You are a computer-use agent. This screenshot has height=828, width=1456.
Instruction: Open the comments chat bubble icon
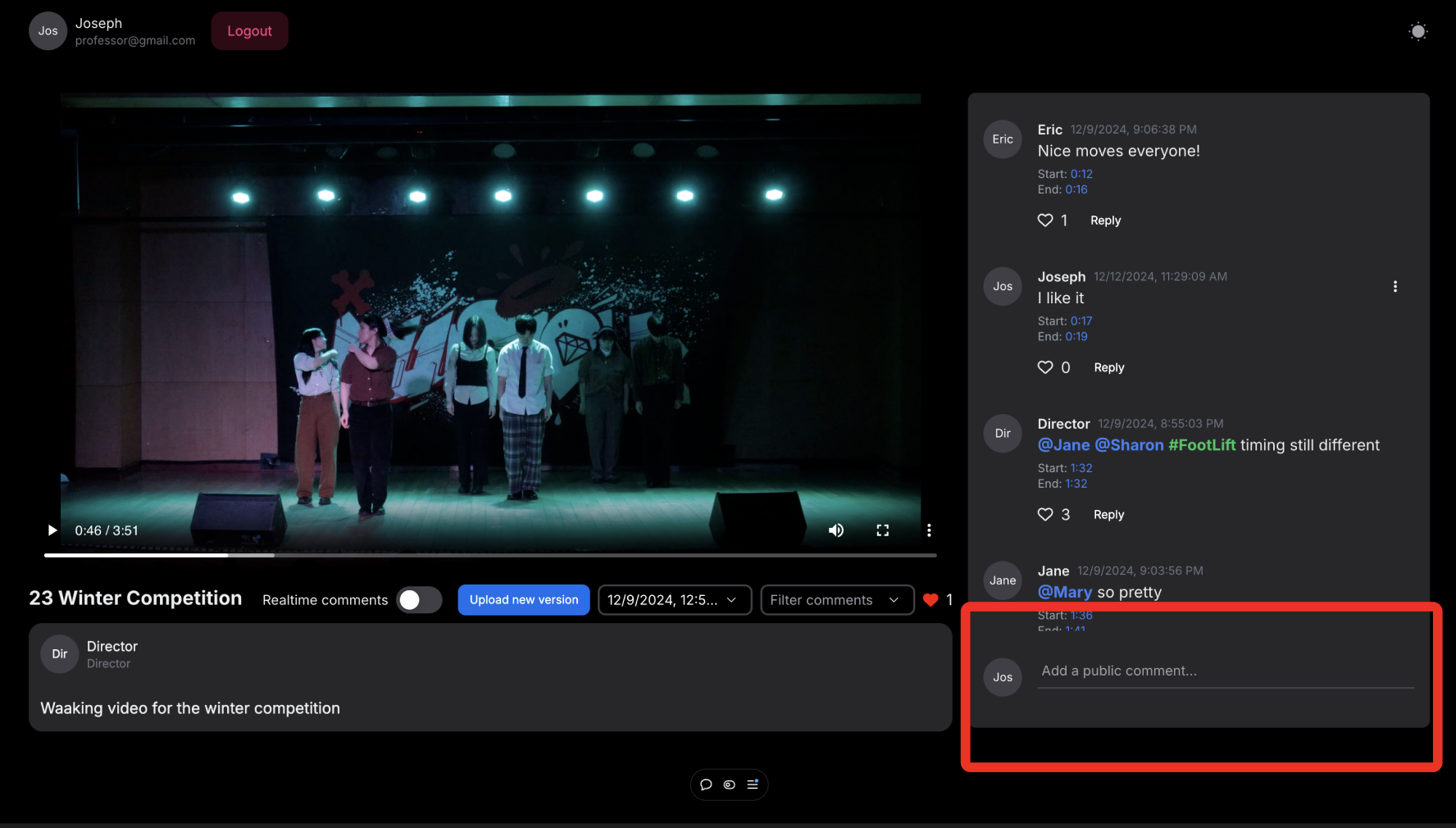(706, 785)
